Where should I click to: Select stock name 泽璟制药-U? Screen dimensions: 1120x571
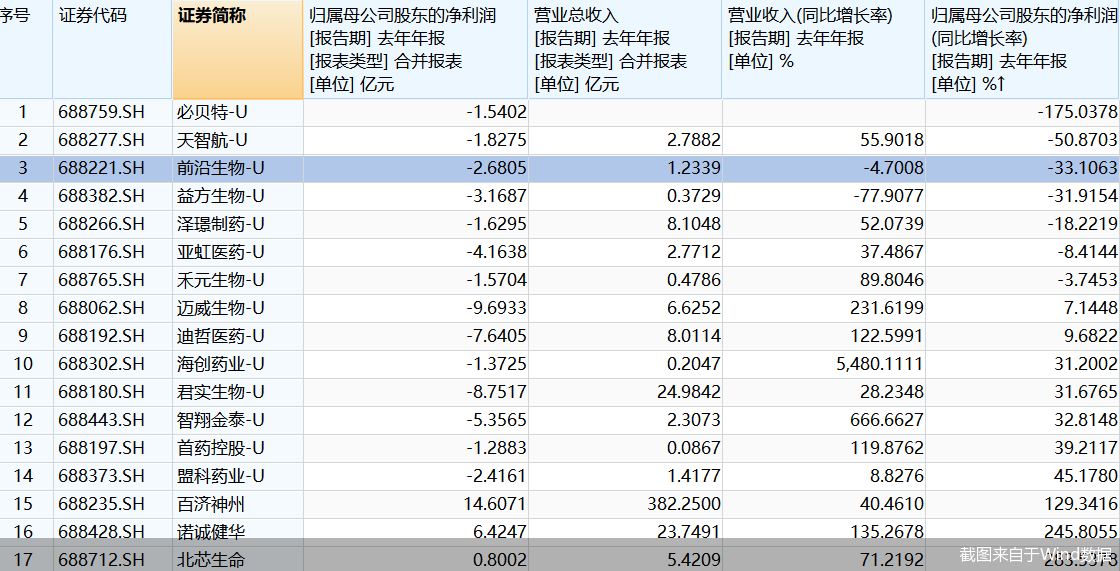coord(220,224)
